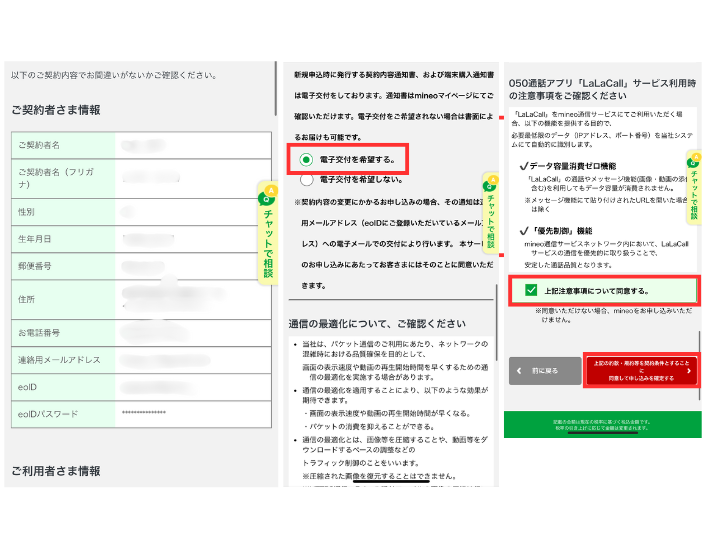Open チャットで相談 tab in left panel

(268, 234)
